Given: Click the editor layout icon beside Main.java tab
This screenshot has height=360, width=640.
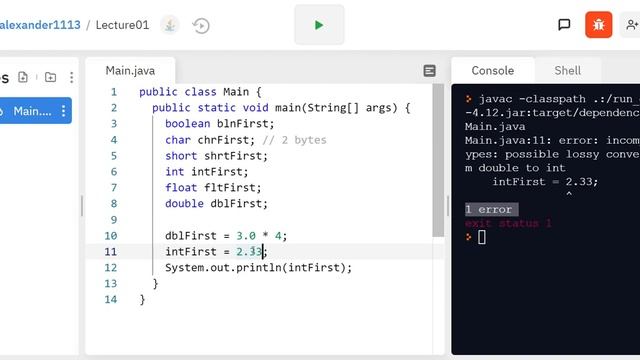Looking at the screenshot, I should (x=429, y=71).
